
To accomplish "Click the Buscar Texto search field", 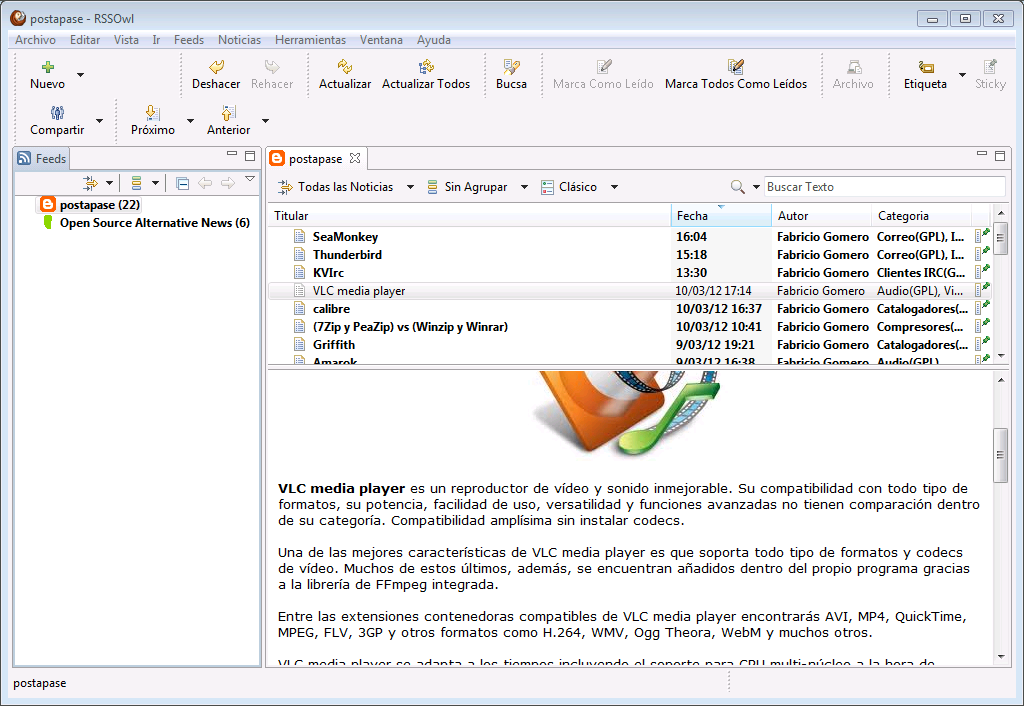I will click(x=884, y=187).
